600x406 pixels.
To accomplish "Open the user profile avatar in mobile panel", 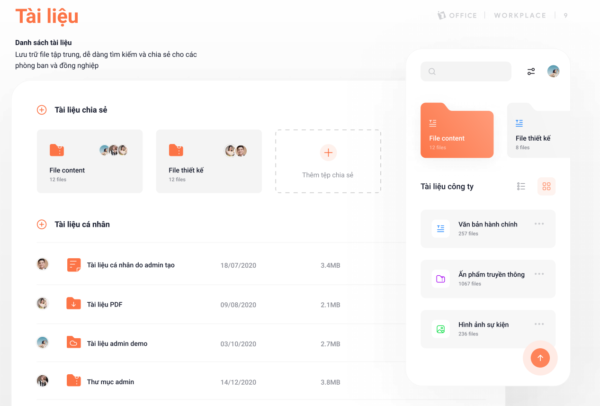I will pyautogui.click(x=553, y=71).
